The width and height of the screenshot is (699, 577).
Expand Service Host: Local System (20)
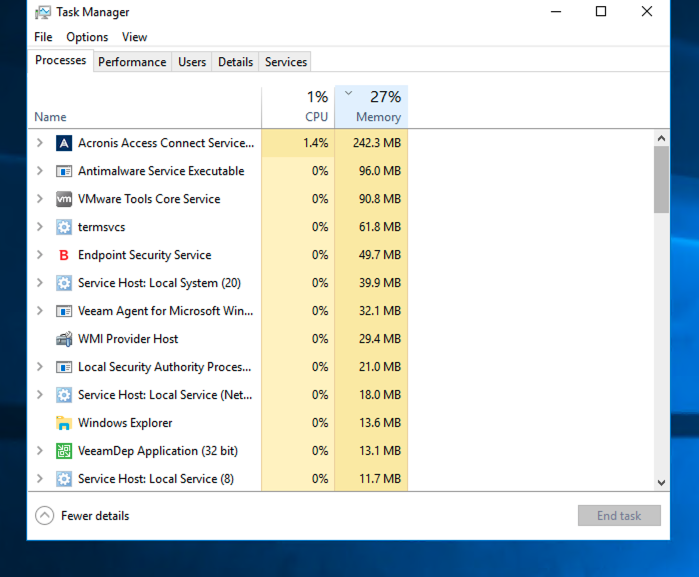click(40, 283)
